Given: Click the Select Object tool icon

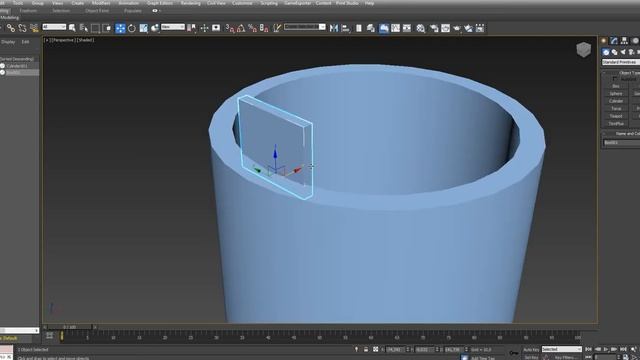Looking at the screenshot, I should coord(72,28).
